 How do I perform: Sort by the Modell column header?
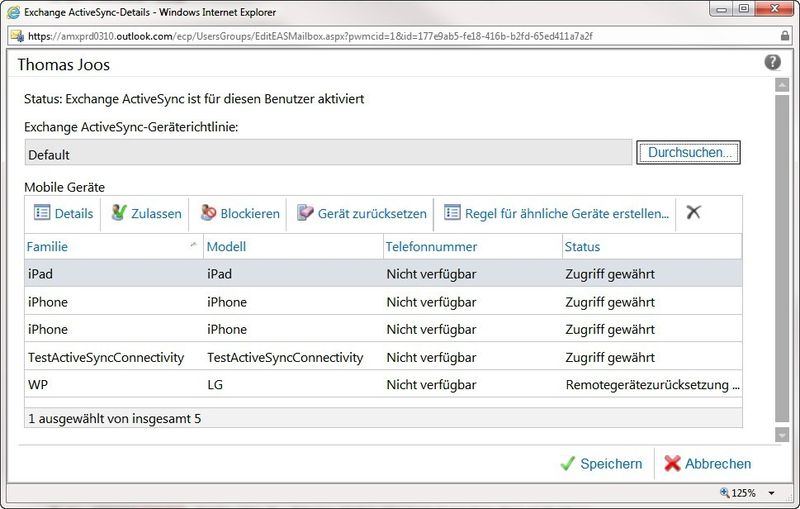click(293, 246)
